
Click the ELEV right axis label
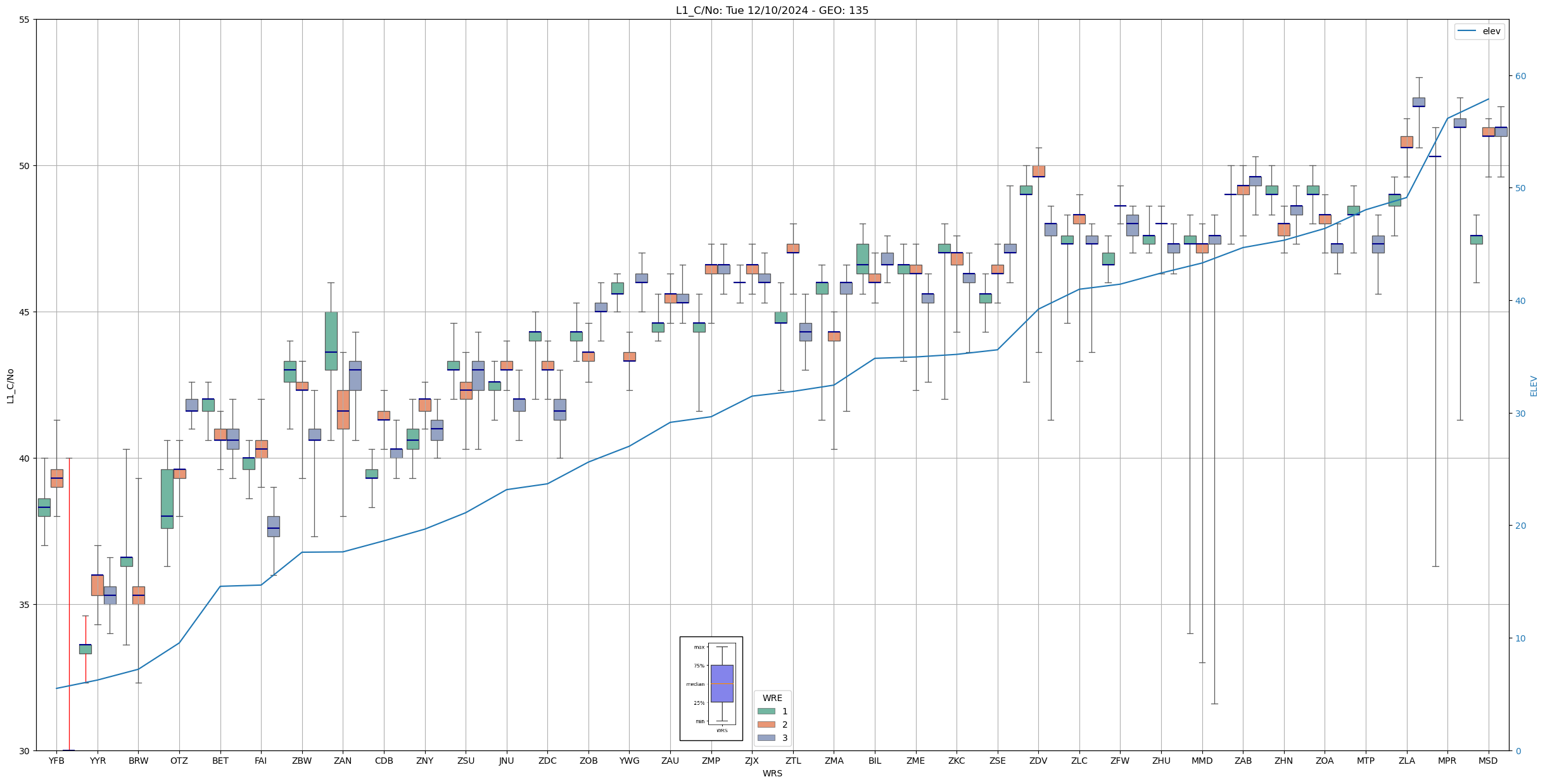[1534, 386]
